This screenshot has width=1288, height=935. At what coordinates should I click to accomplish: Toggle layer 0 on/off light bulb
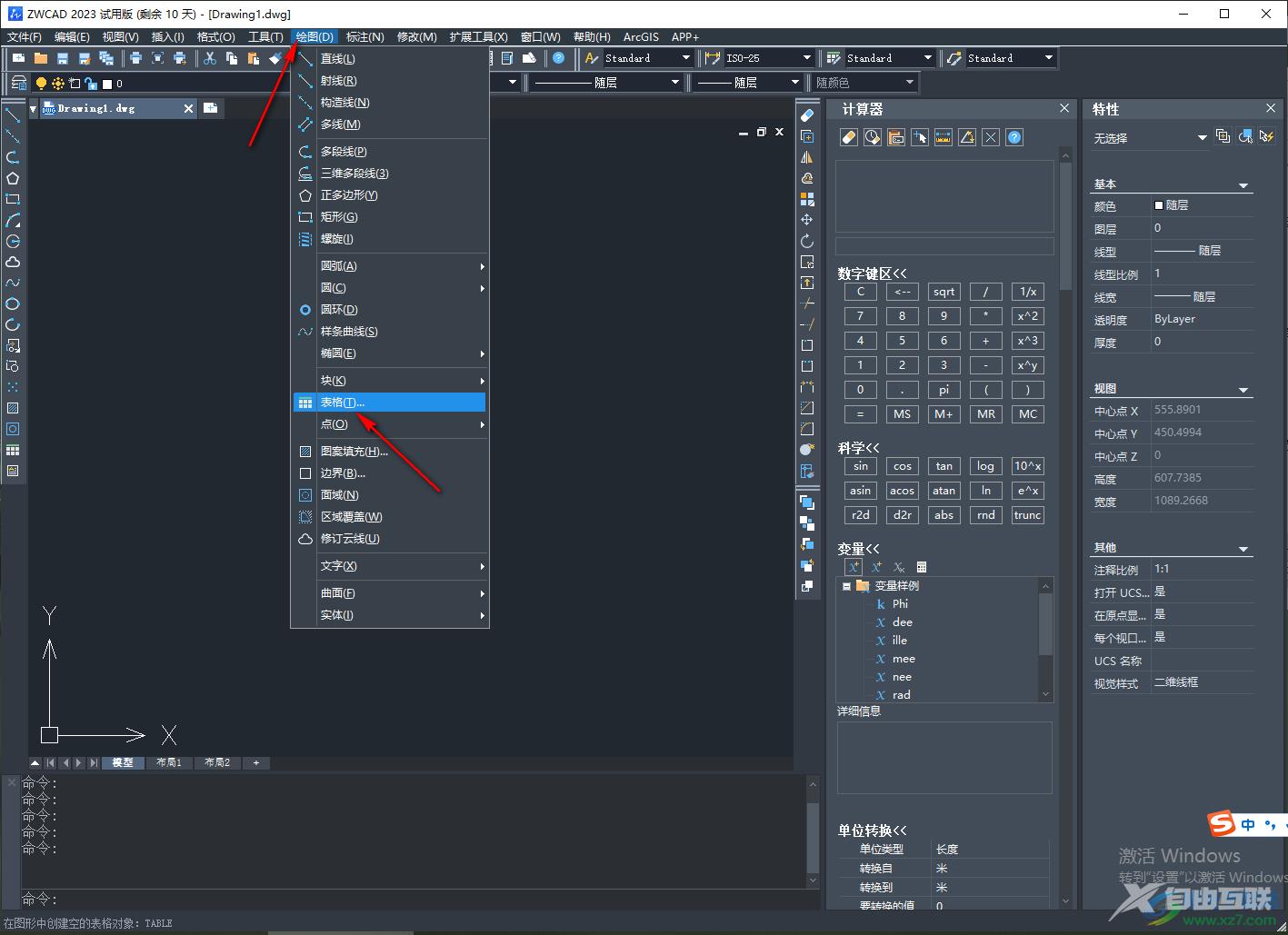click(41, 84)
